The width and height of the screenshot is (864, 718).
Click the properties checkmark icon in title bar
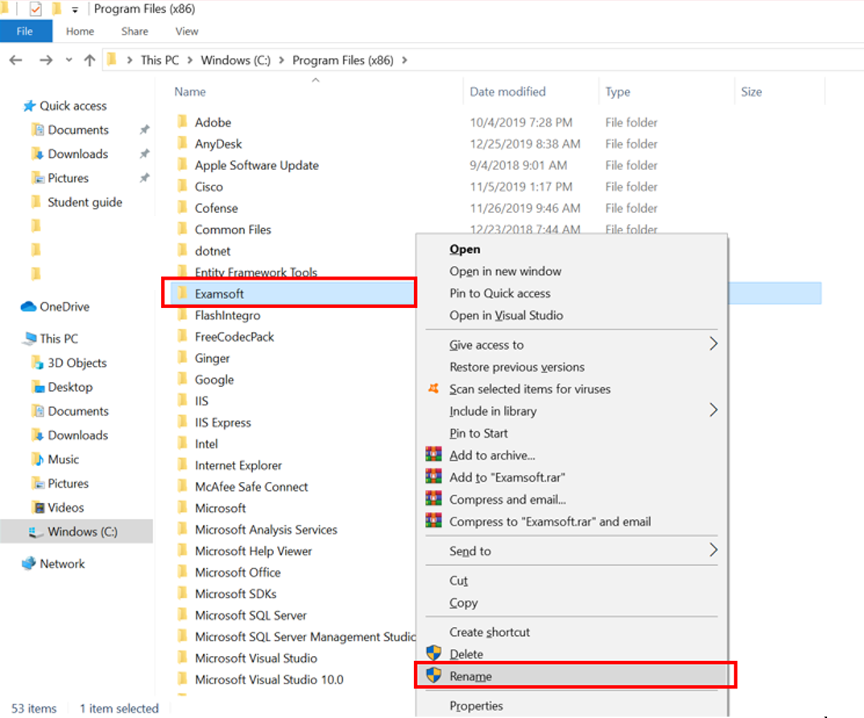[x=35, y=9]
